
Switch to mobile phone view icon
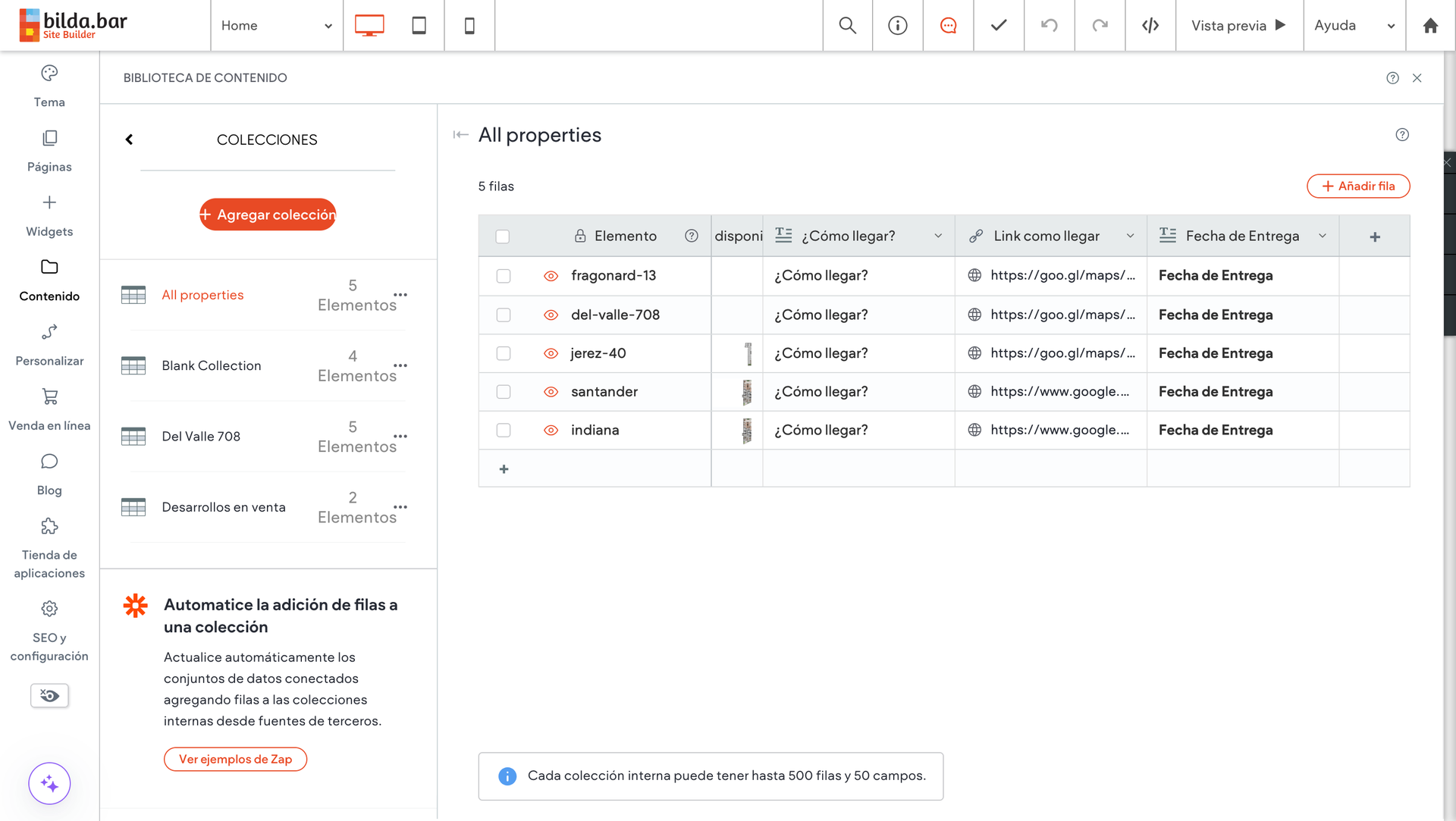pos(469,25)
